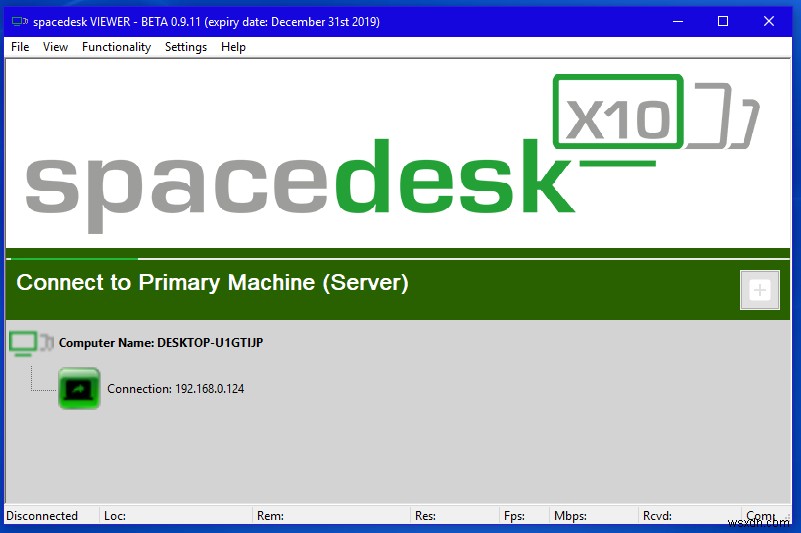Click the monitor icon beside Computer Name
The height and width of the screenshot is (533, 801).
pyautogui.click(x=31, y=343)
